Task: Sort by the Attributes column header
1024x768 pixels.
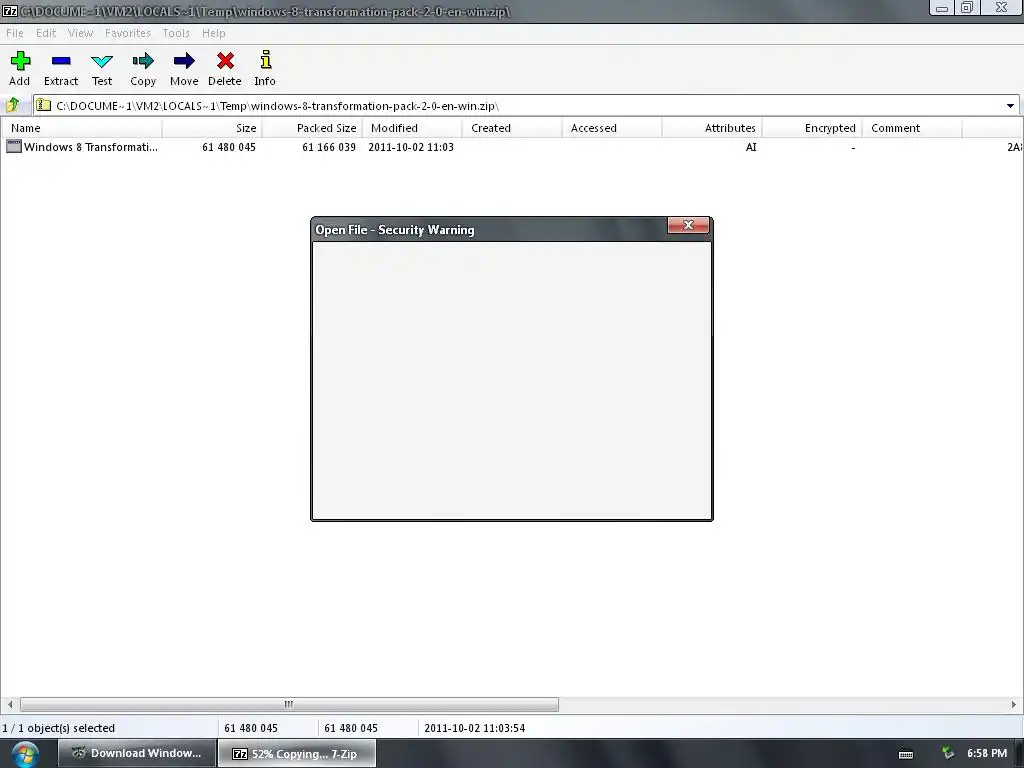Action: point(712,128)
